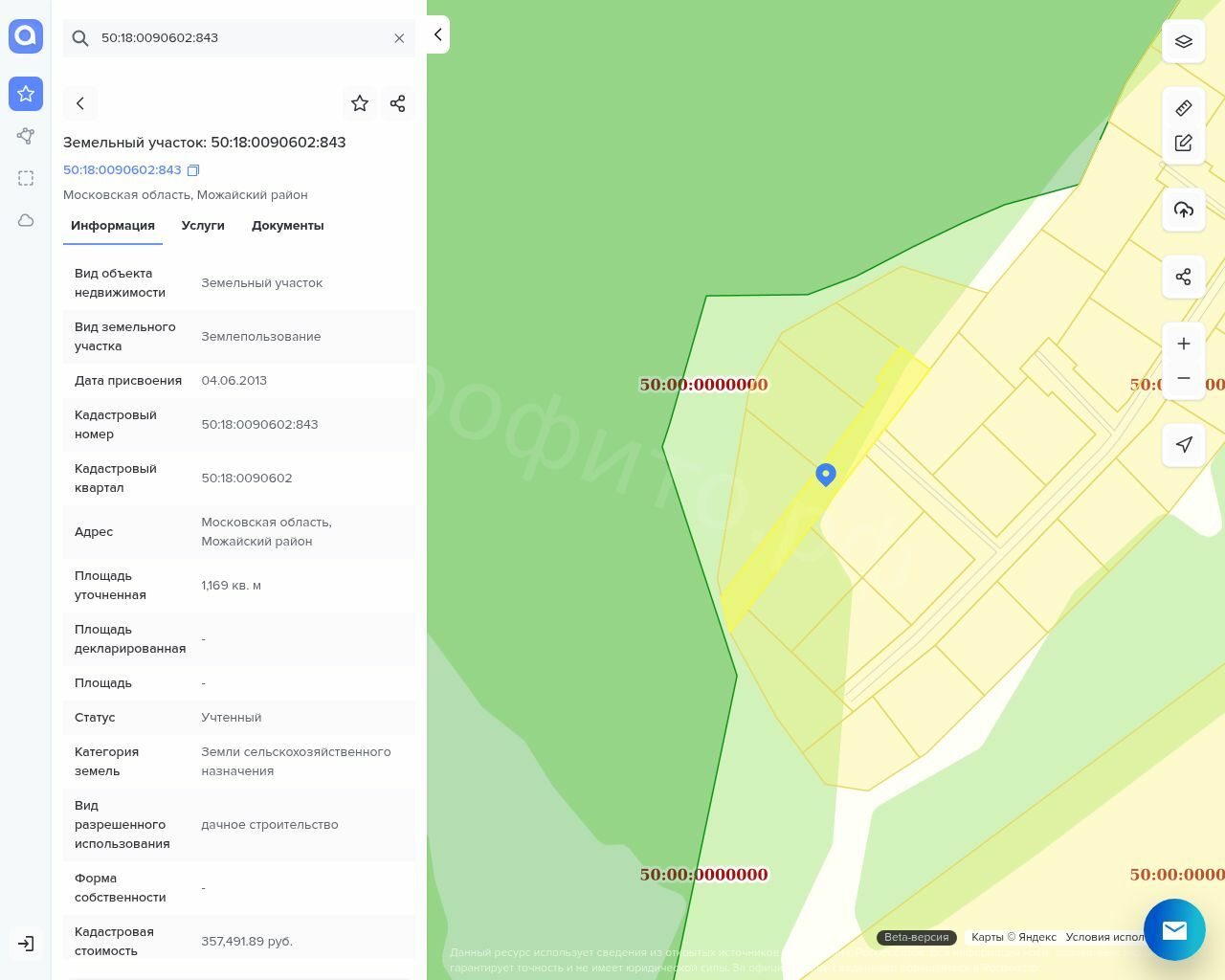
Task: Zoom out on the map
Action: point(1183,378)
